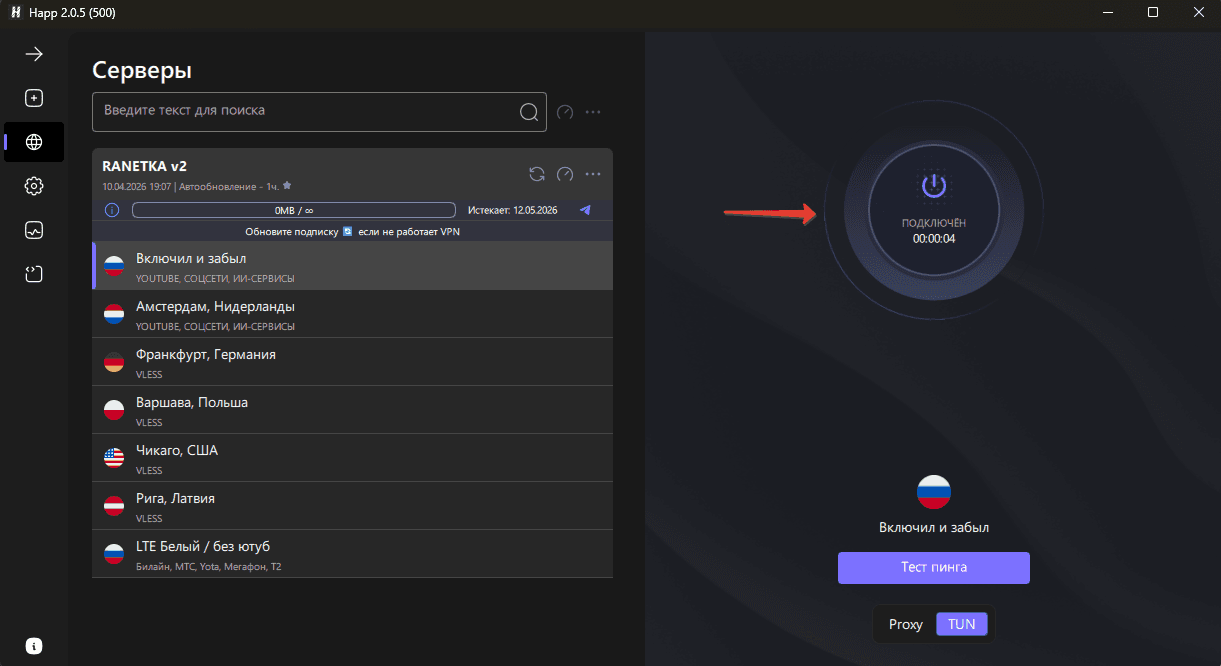Open the add subscription plus icon
The height and width of the screenshot is (666, 1221).
34,98
